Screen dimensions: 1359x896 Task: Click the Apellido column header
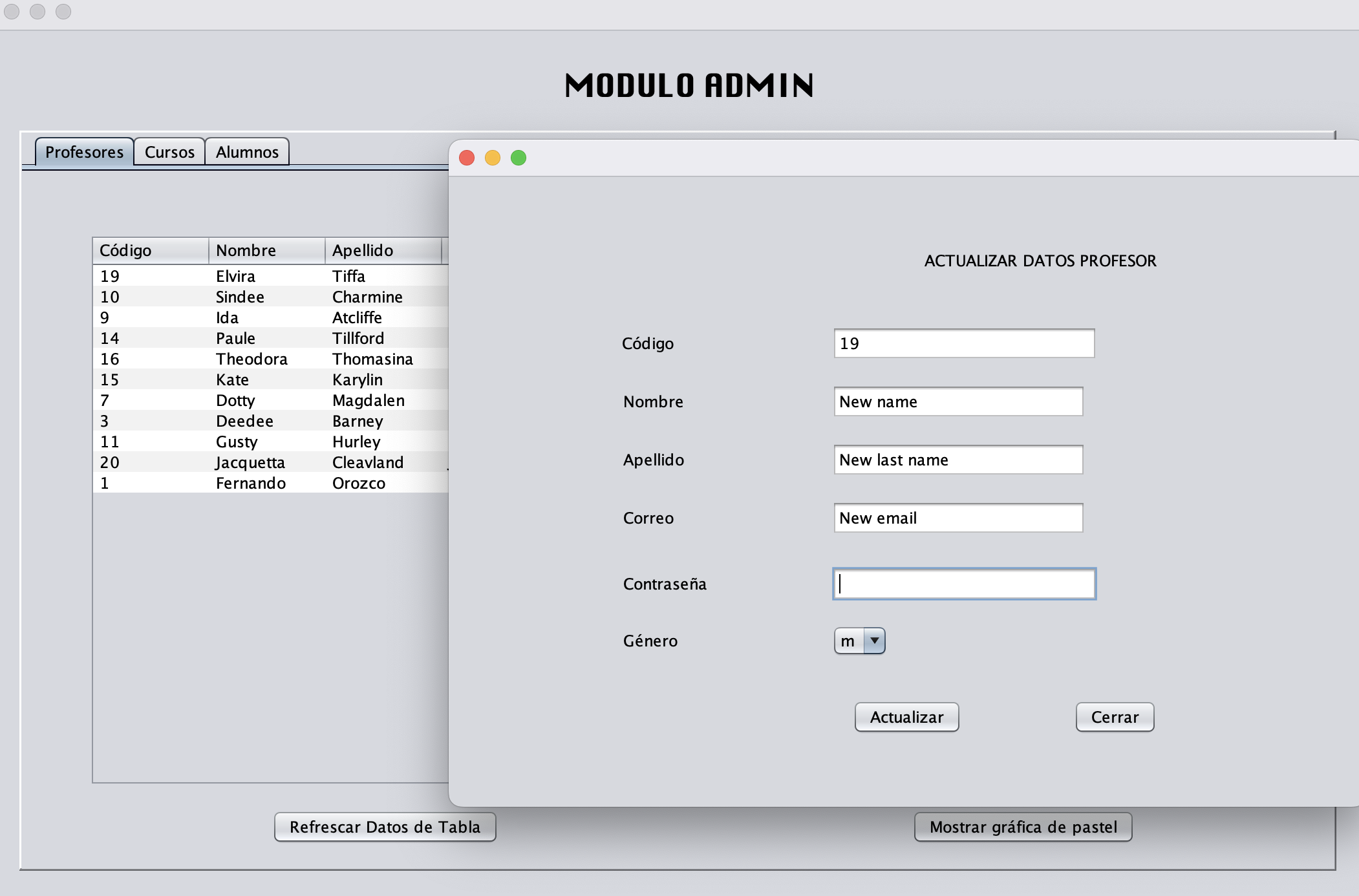383,250
